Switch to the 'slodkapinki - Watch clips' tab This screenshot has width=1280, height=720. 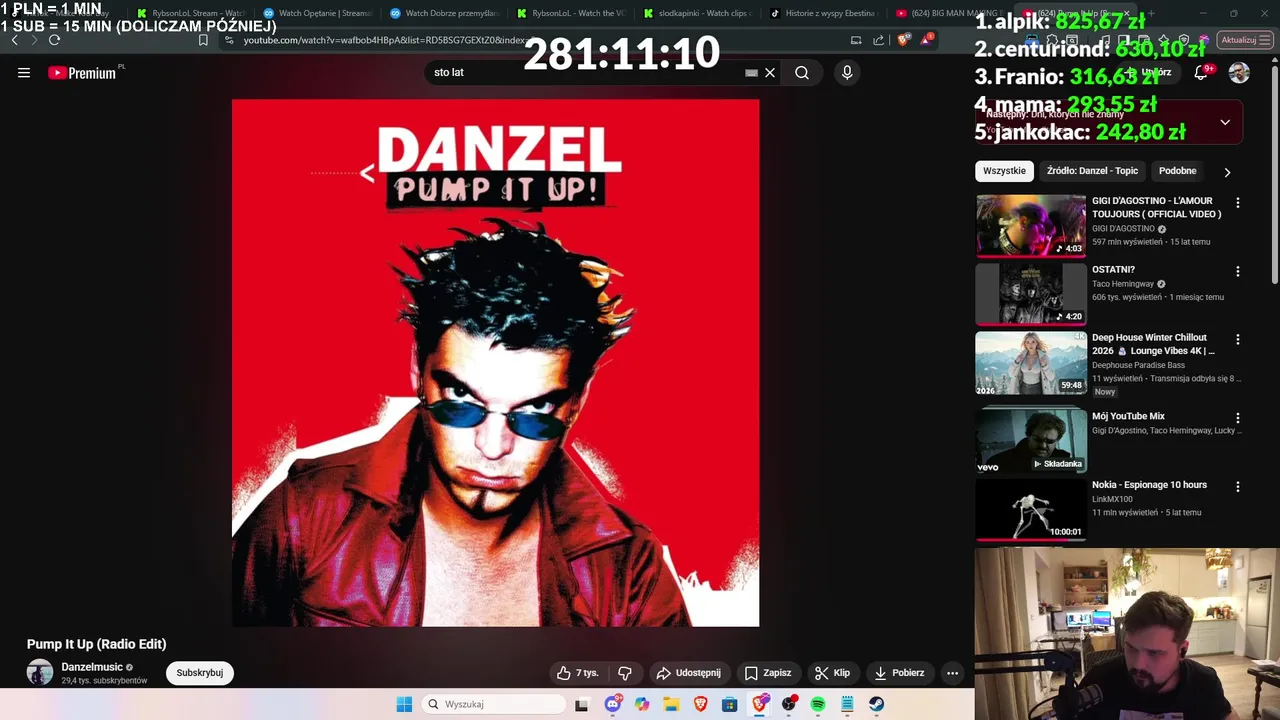tap(697, 13)
